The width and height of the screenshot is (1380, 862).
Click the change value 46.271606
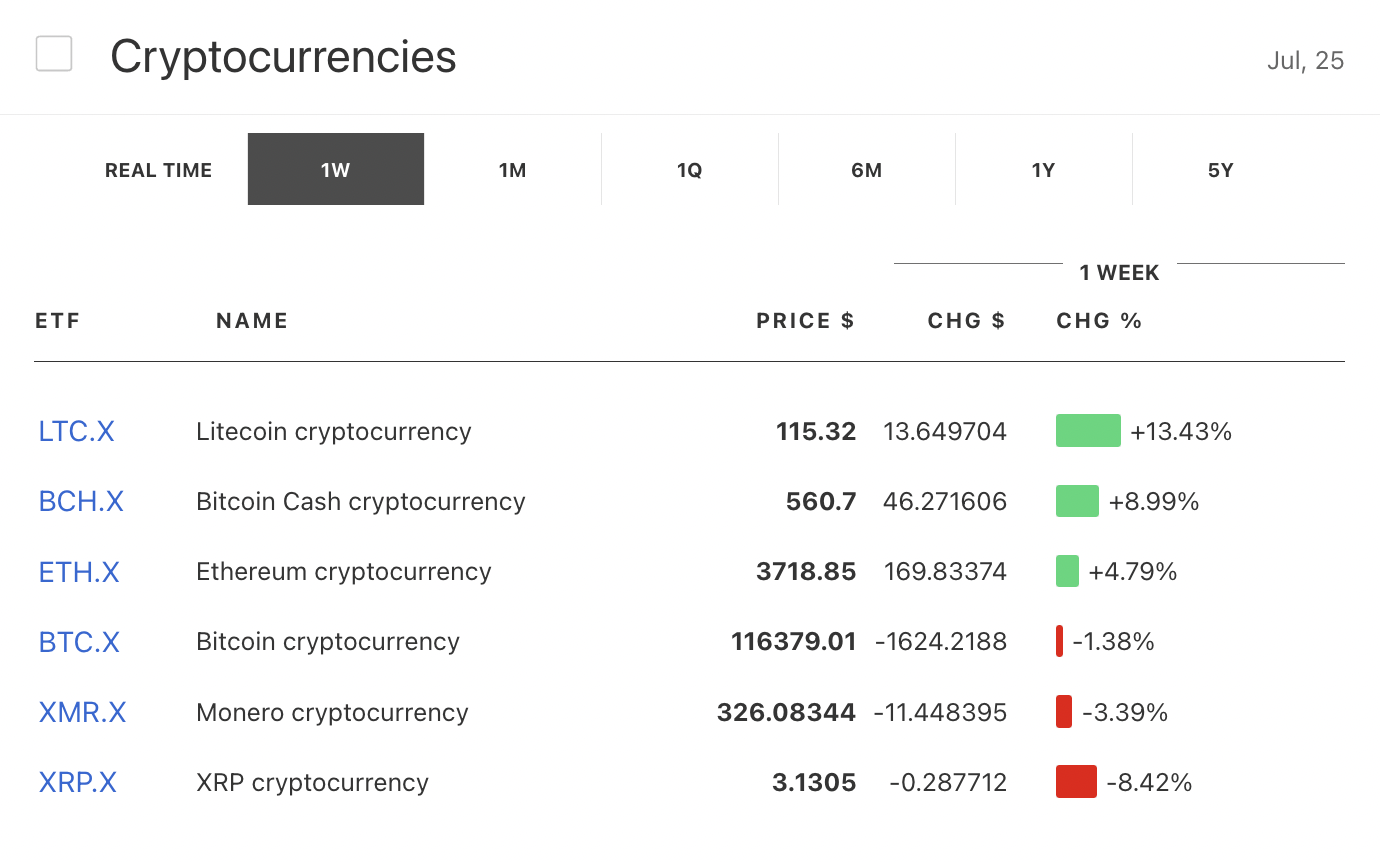pyautogui.click(x=945, y=502)
